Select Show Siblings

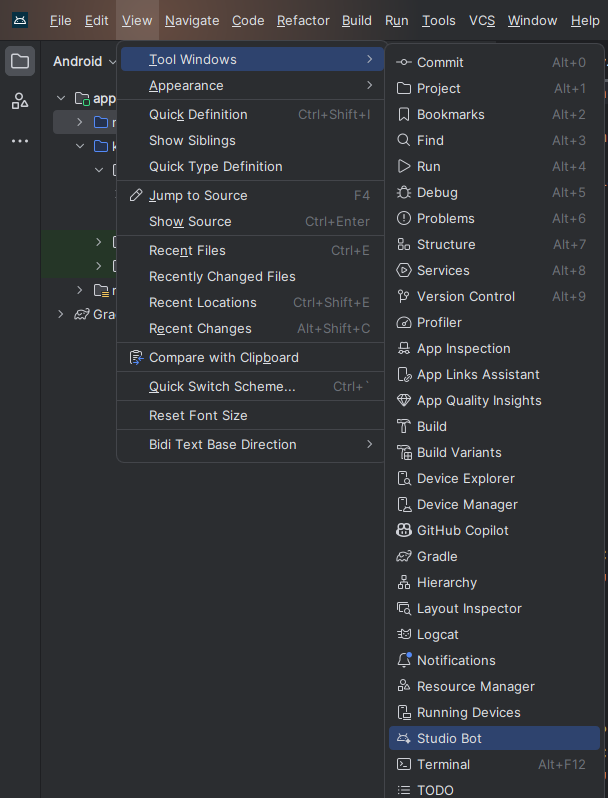(252, 140)
